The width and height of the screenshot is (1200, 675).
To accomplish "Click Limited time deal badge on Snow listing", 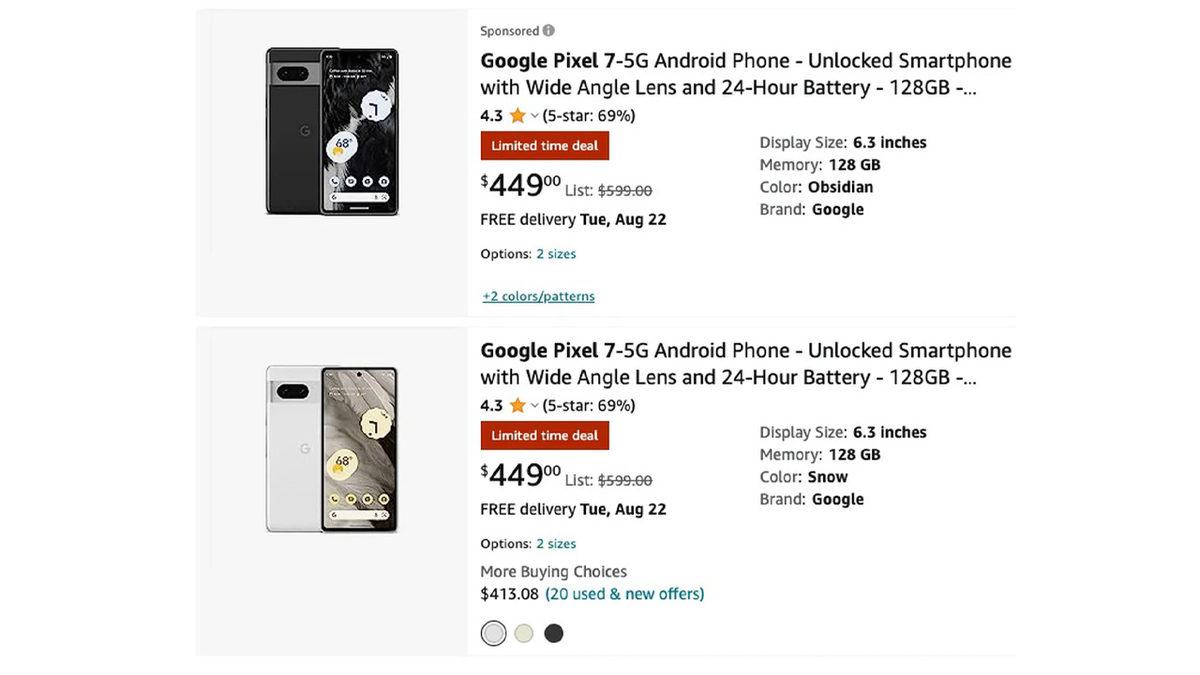I will [x=545, y=436].
